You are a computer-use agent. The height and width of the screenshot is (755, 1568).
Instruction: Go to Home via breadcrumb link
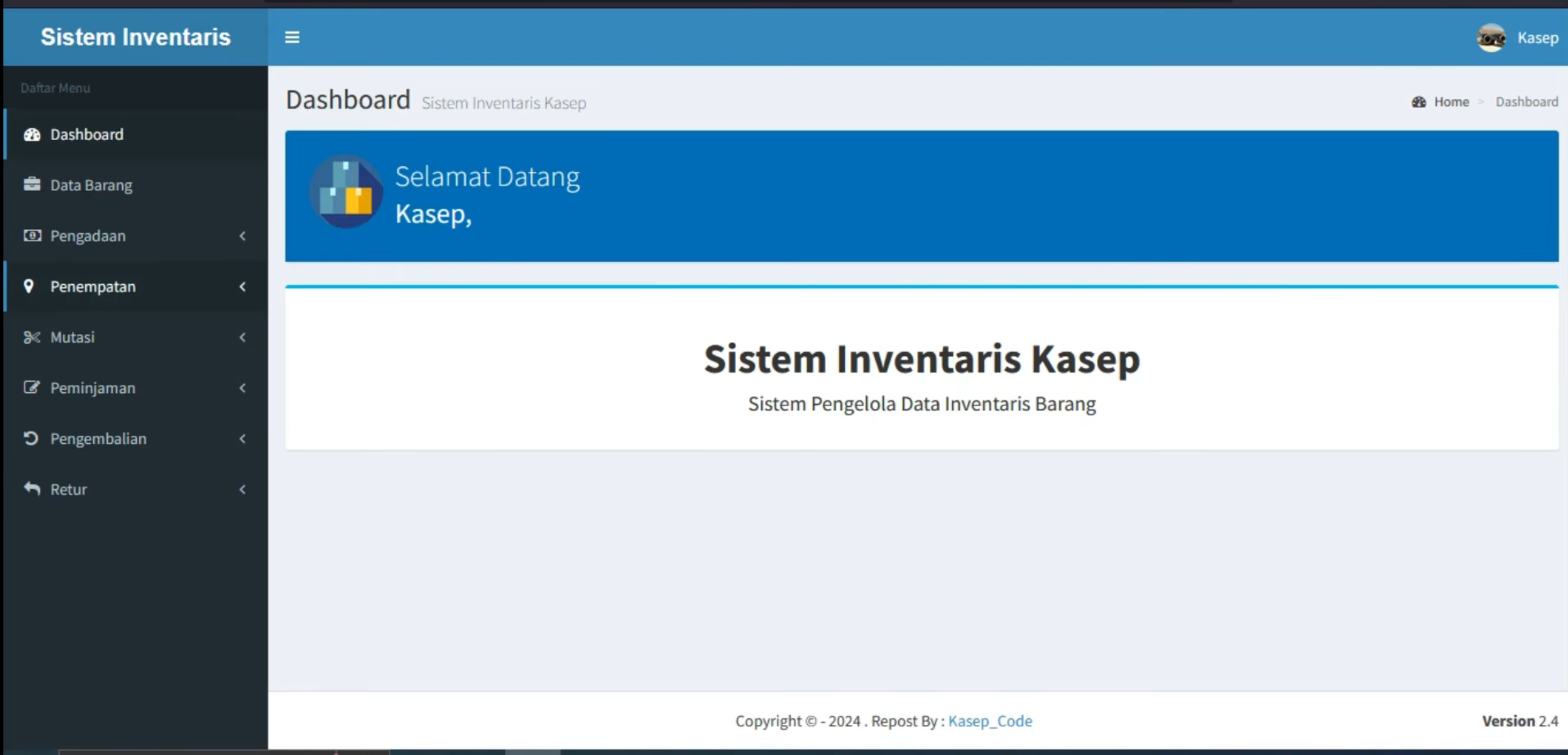(x=1451, y=102)
